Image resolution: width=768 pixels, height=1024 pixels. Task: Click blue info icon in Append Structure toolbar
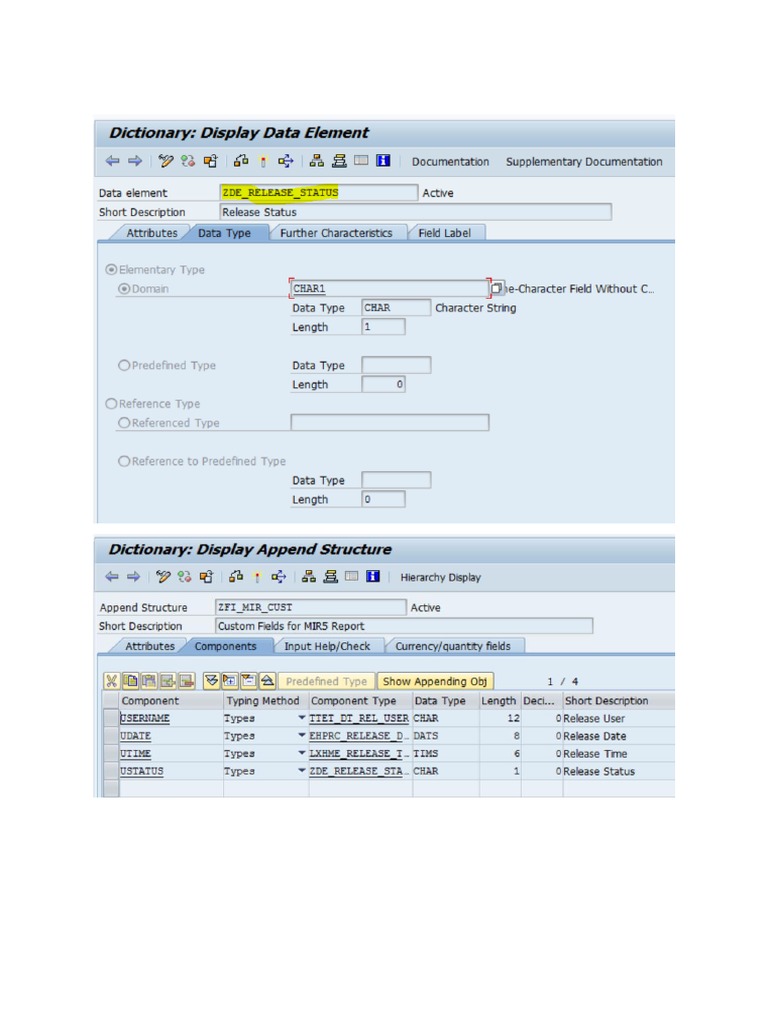coord(372,577)
